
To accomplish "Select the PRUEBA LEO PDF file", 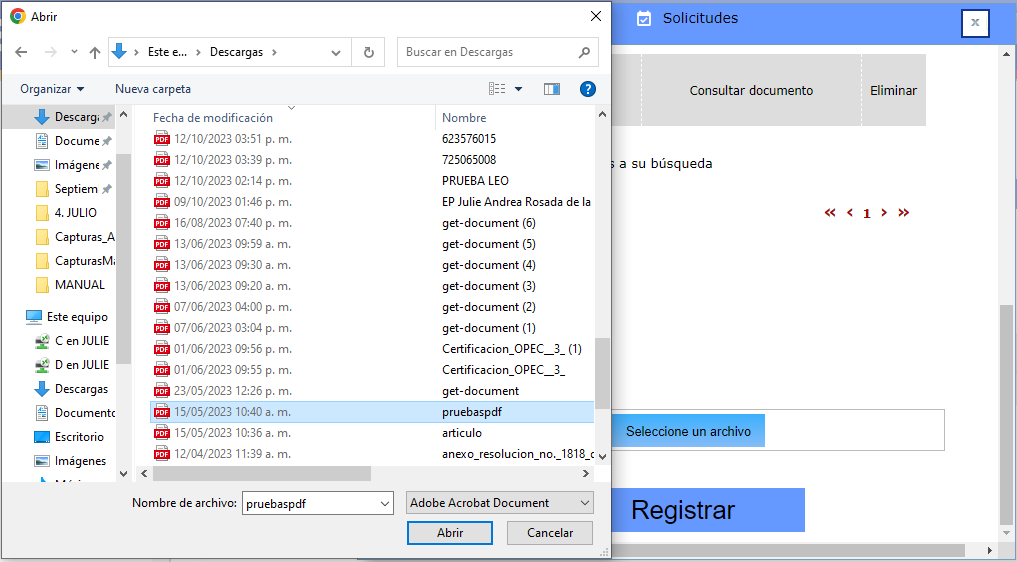I will tap(475, 181).
